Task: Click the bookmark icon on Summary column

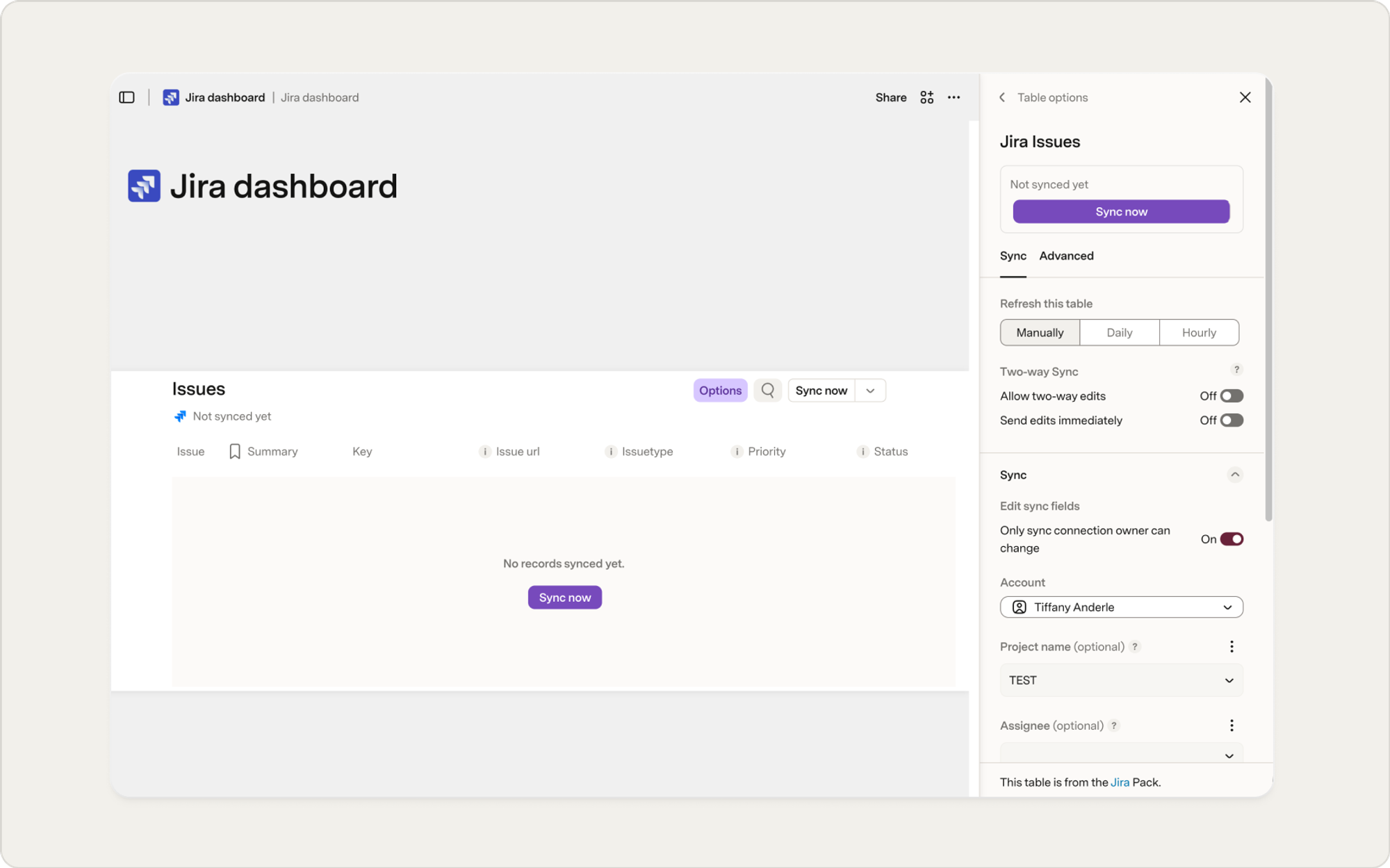Action: (x=235, y=452)
